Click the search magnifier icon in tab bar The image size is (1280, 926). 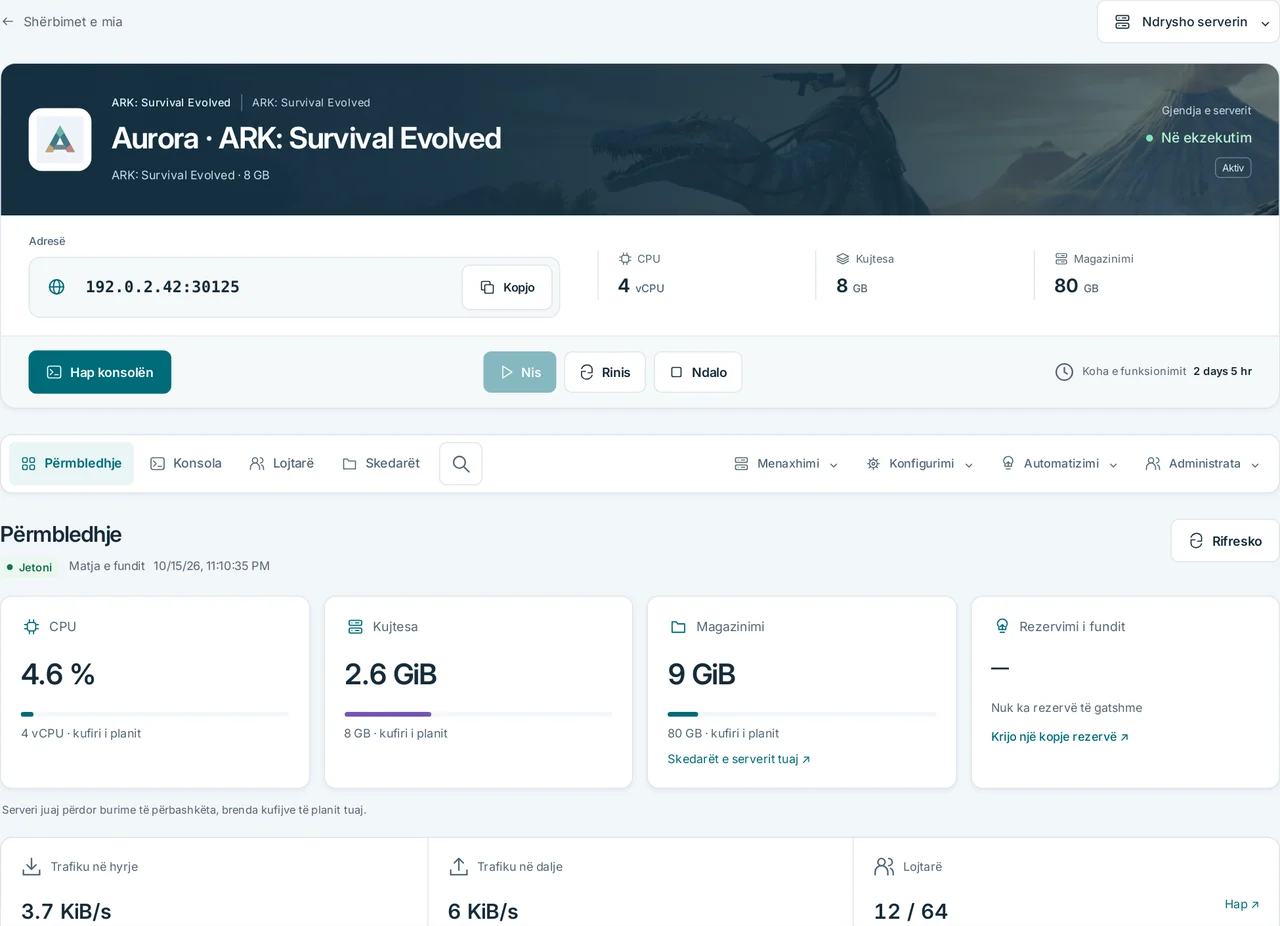461,464
